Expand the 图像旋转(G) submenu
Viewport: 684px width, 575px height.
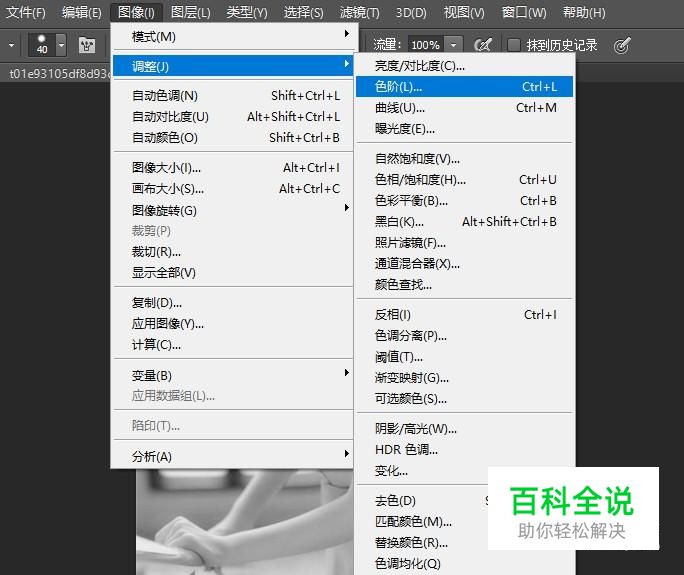(232, 210)
